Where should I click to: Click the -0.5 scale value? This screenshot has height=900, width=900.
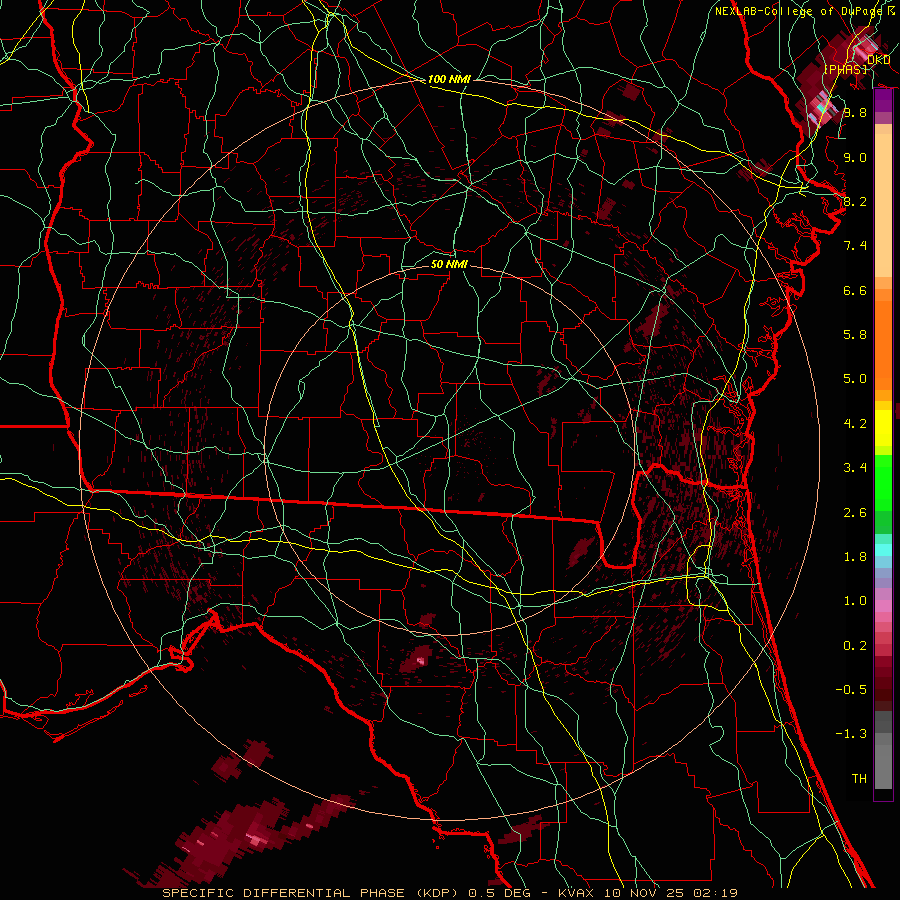pos(851,690)
